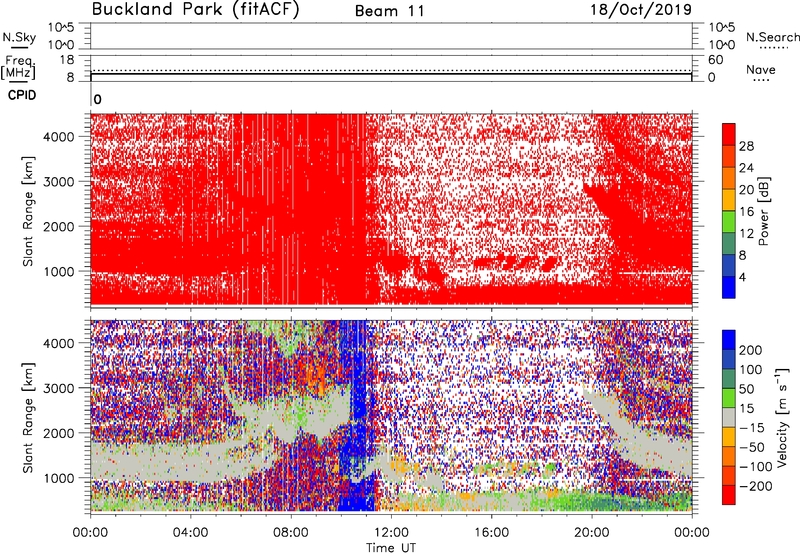Image resolution: width=800 pixels, height=554 pixels.
Task: Click the date 18/Oct/2019
Action: pyautogui.click(x=641, y=10)
